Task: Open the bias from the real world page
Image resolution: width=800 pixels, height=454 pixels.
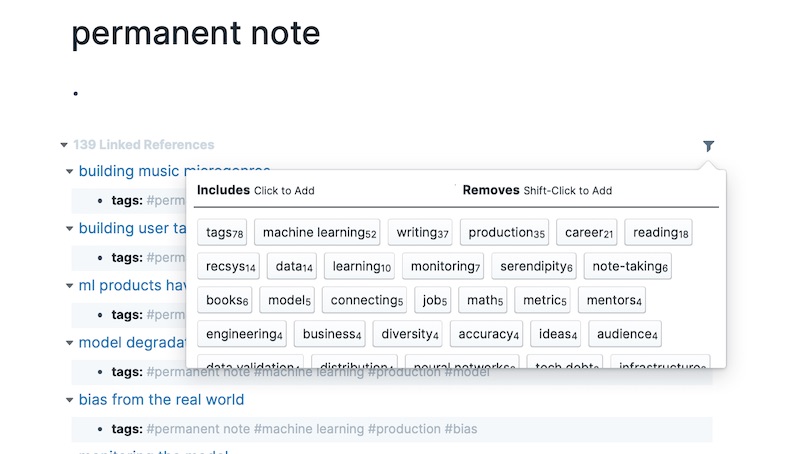Action: (161, 400)
